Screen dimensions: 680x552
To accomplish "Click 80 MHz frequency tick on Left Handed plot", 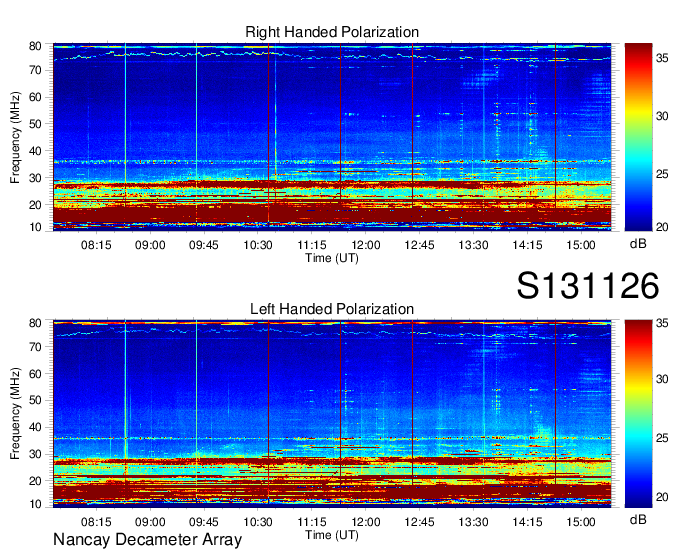I will click(x=35, y=323).
